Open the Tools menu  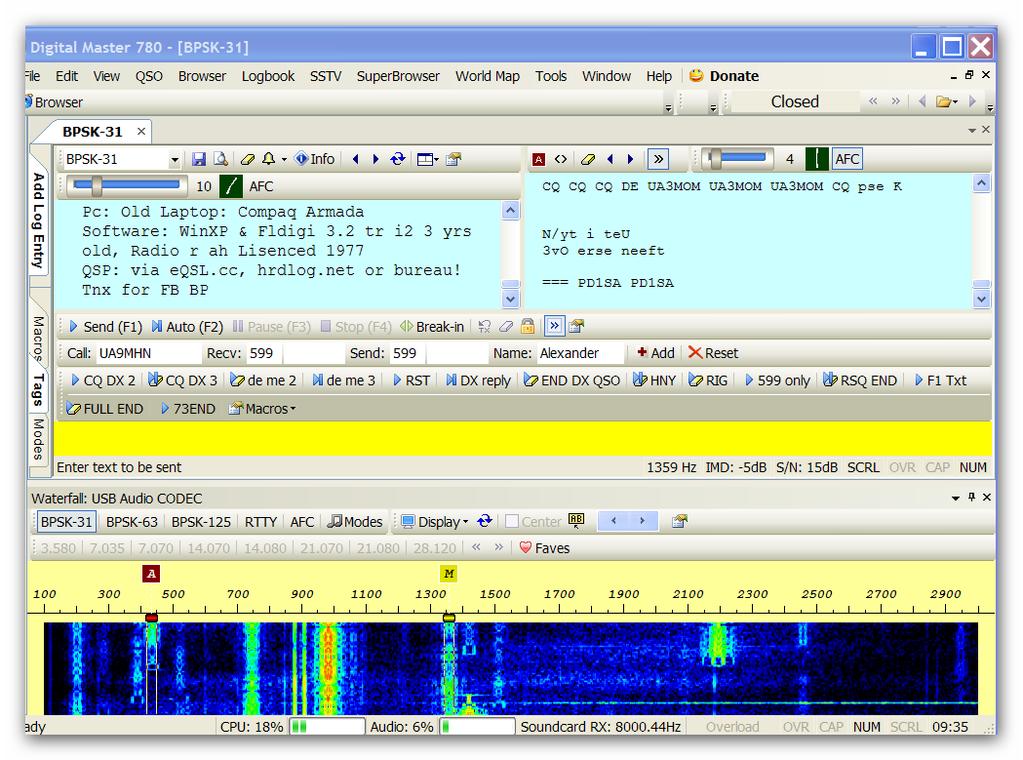(551, 76)
